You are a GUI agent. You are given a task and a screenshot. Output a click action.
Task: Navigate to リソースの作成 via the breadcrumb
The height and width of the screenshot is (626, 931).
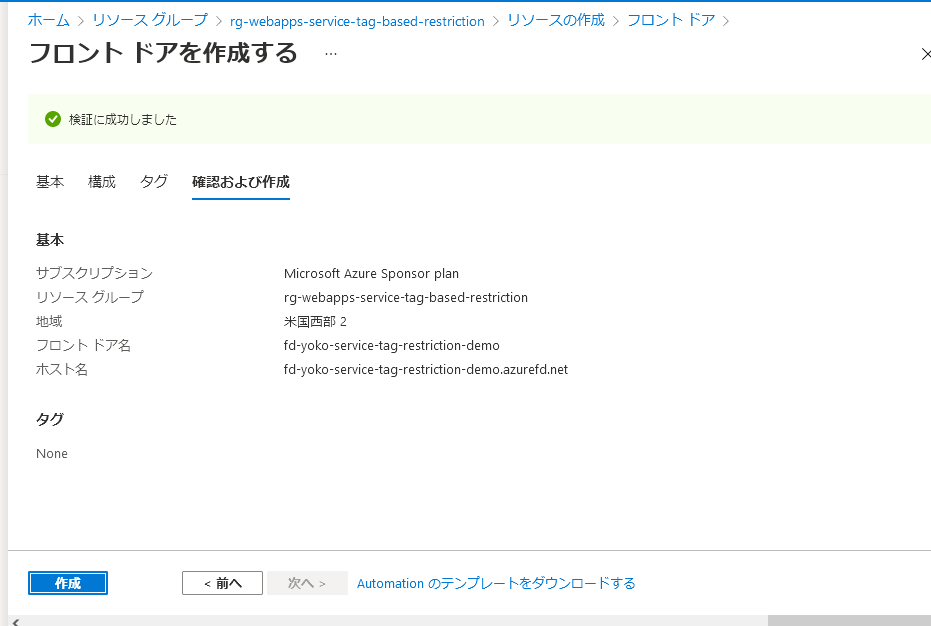point(555,20)
